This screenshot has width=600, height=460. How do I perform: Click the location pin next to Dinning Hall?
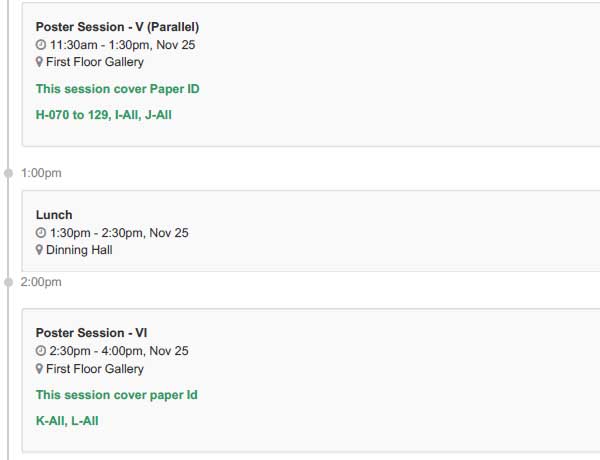[x=39, y=250]
